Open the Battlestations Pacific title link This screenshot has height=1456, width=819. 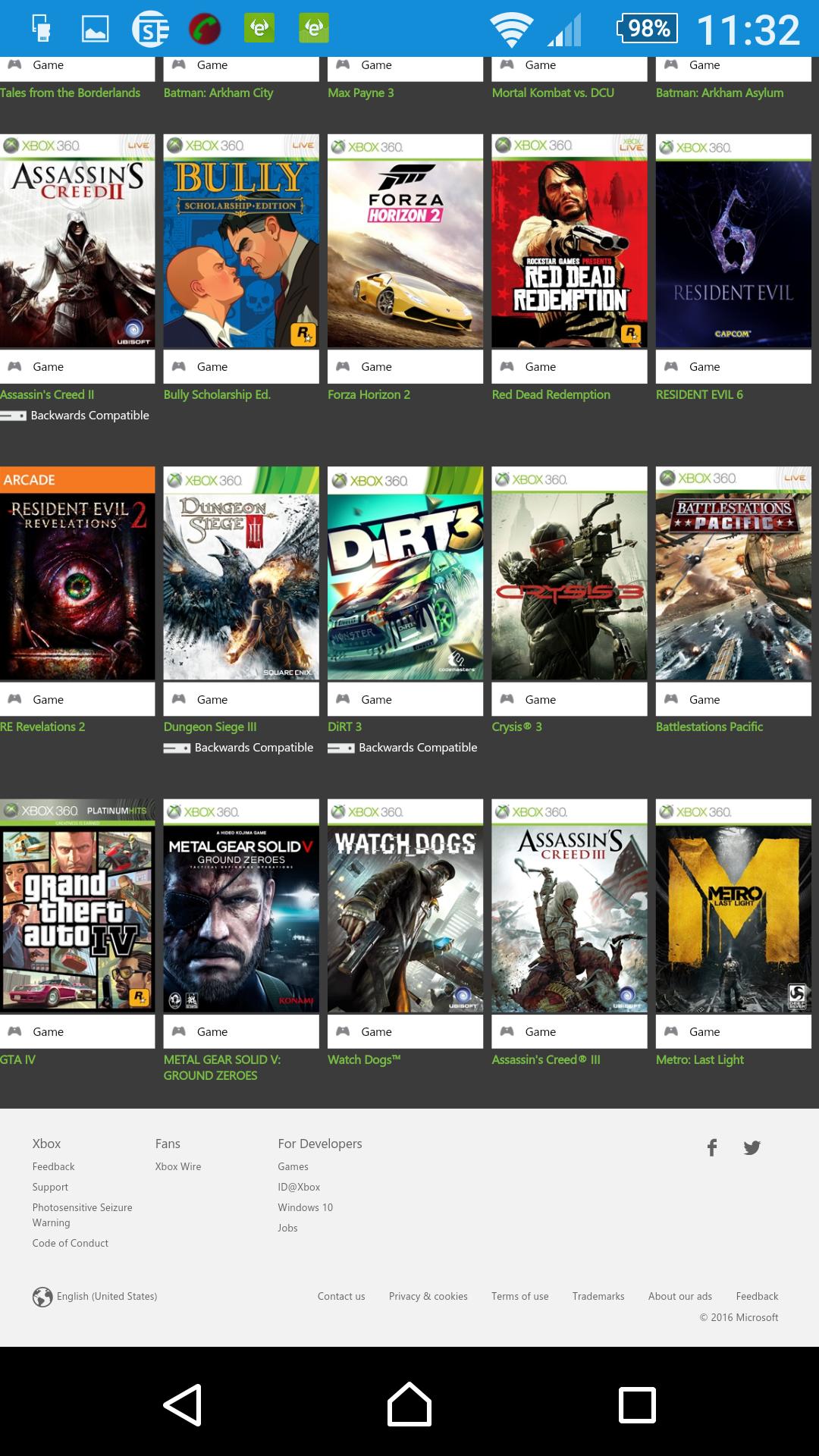coord(709,726)
